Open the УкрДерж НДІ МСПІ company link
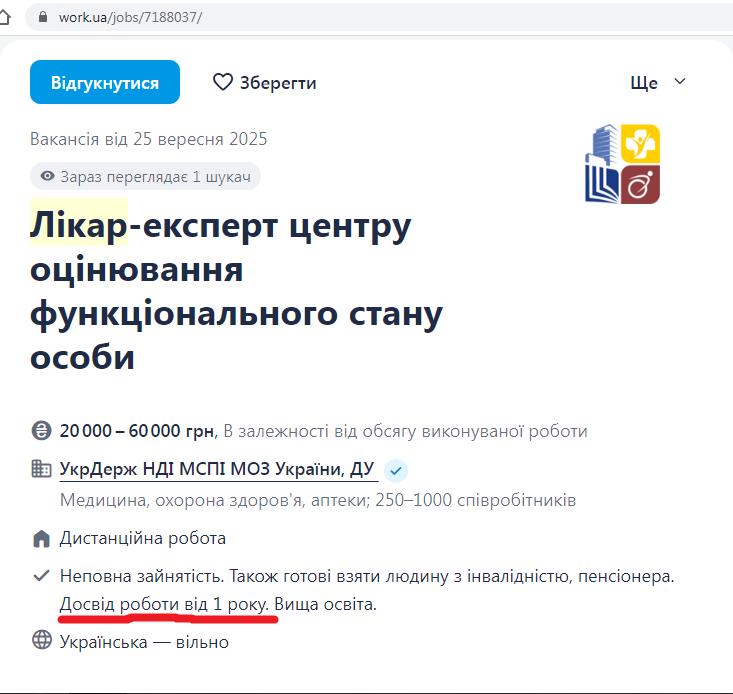This screenshot has width=733, height=694. coord(218,469)
